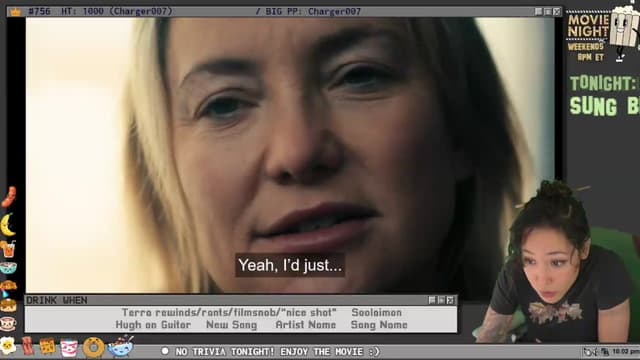This screenshot has height=360, width=640.
Task: Click the crown icon in the title bar
Action: [16, 11]
